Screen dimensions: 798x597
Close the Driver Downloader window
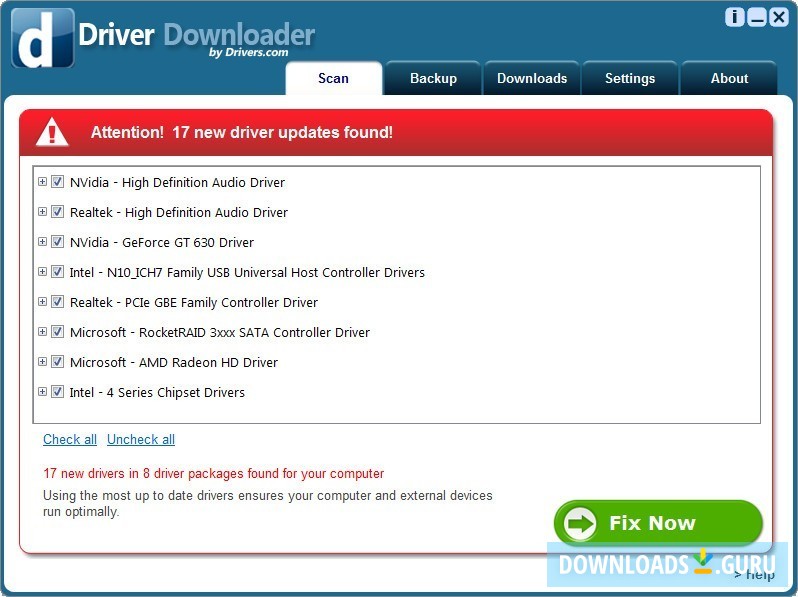[779, 17]
